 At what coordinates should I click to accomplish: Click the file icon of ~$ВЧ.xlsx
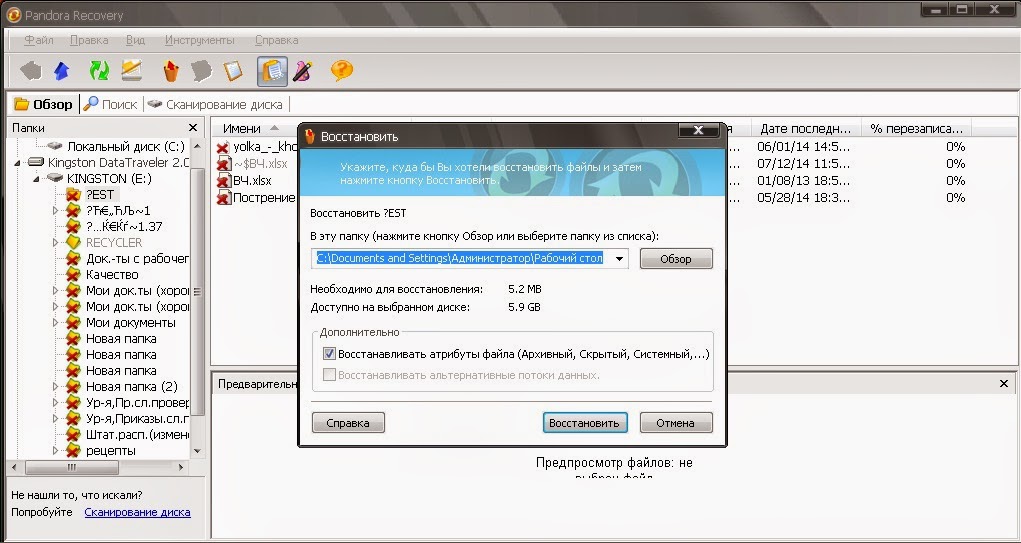coord(223,163)
